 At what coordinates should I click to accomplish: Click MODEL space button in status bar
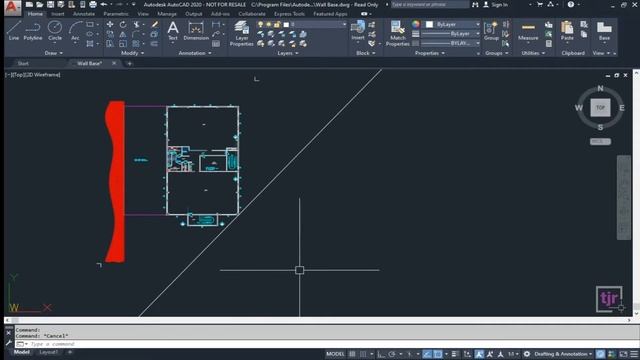[x=335, y=354]
